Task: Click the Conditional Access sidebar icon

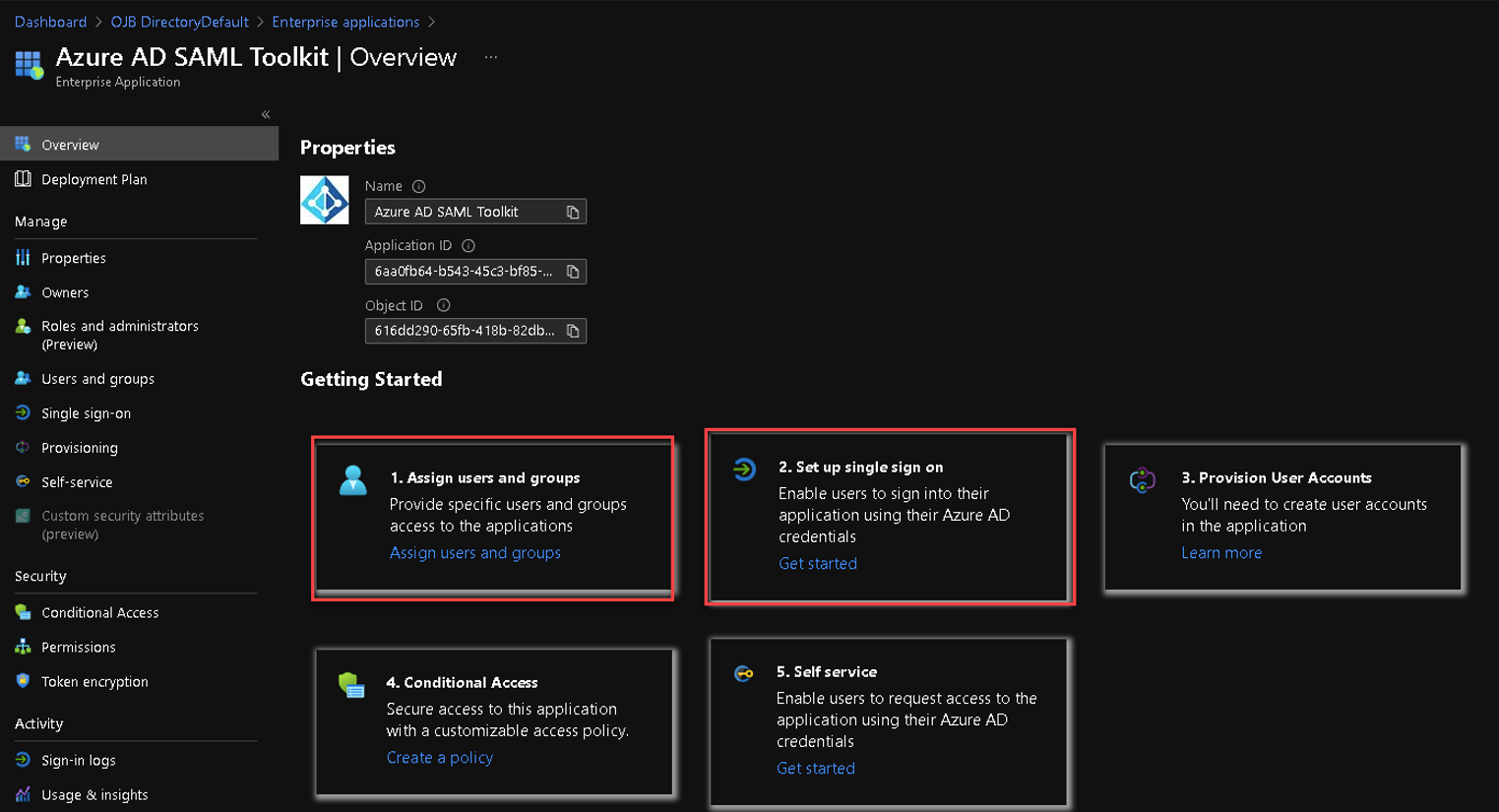Action: tap(23, 612)
